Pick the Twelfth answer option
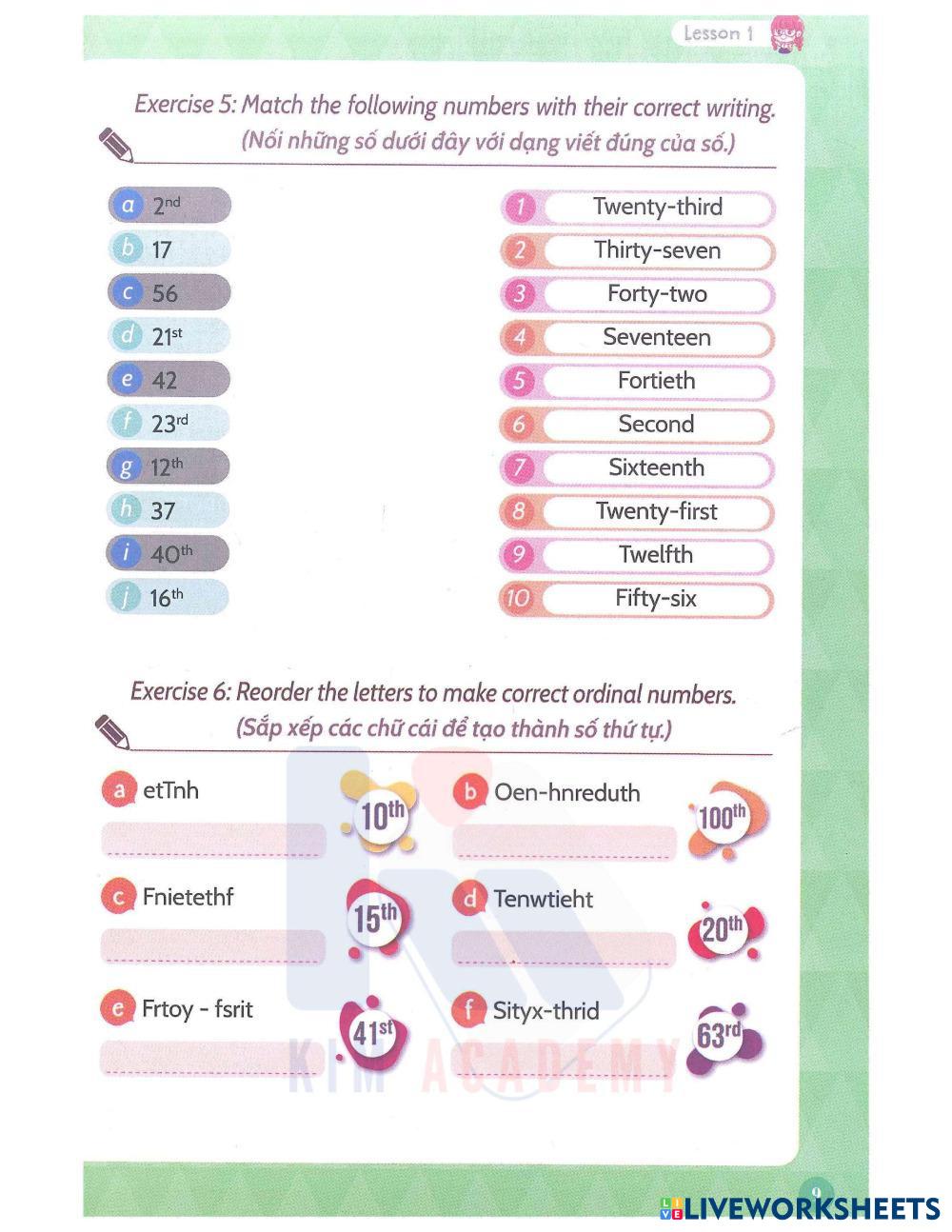Screen dimensions: 952x1232 tap(638, 555)
